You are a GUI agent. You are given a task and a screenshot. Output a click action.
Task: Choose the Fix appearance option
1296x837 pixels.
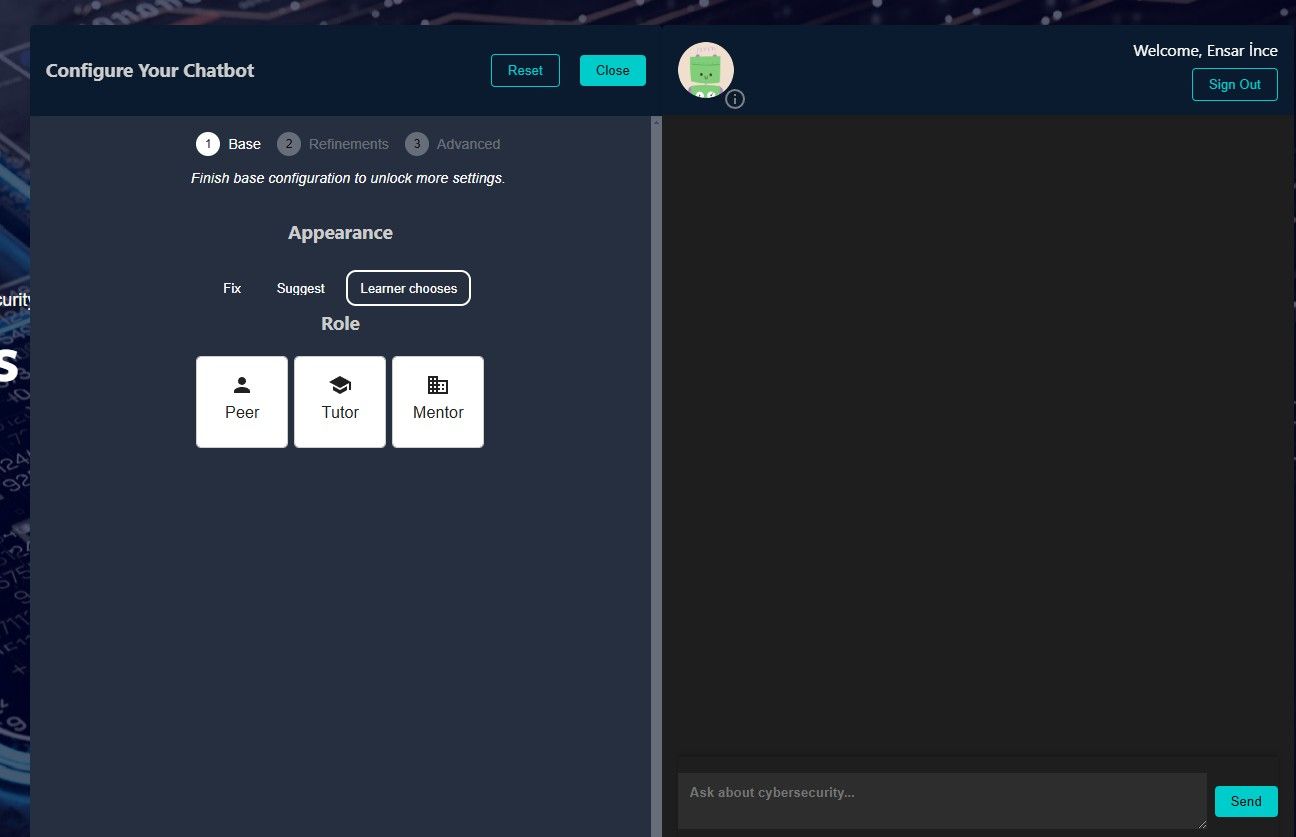click(x=232, y=288)
